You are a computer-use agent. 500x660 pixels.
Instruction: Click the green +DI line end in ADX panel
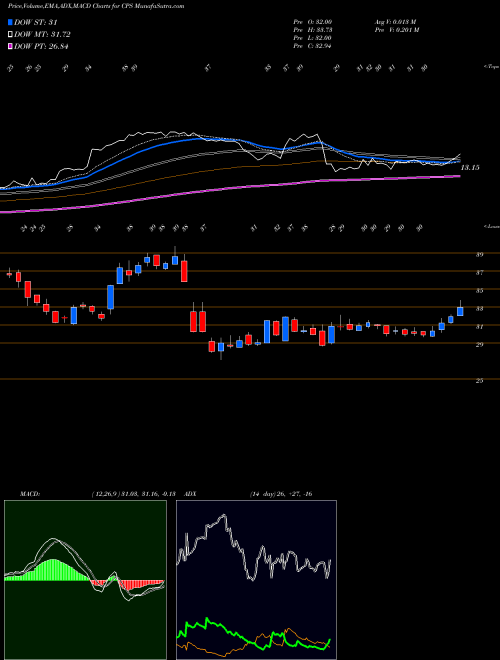click(329, 642)
